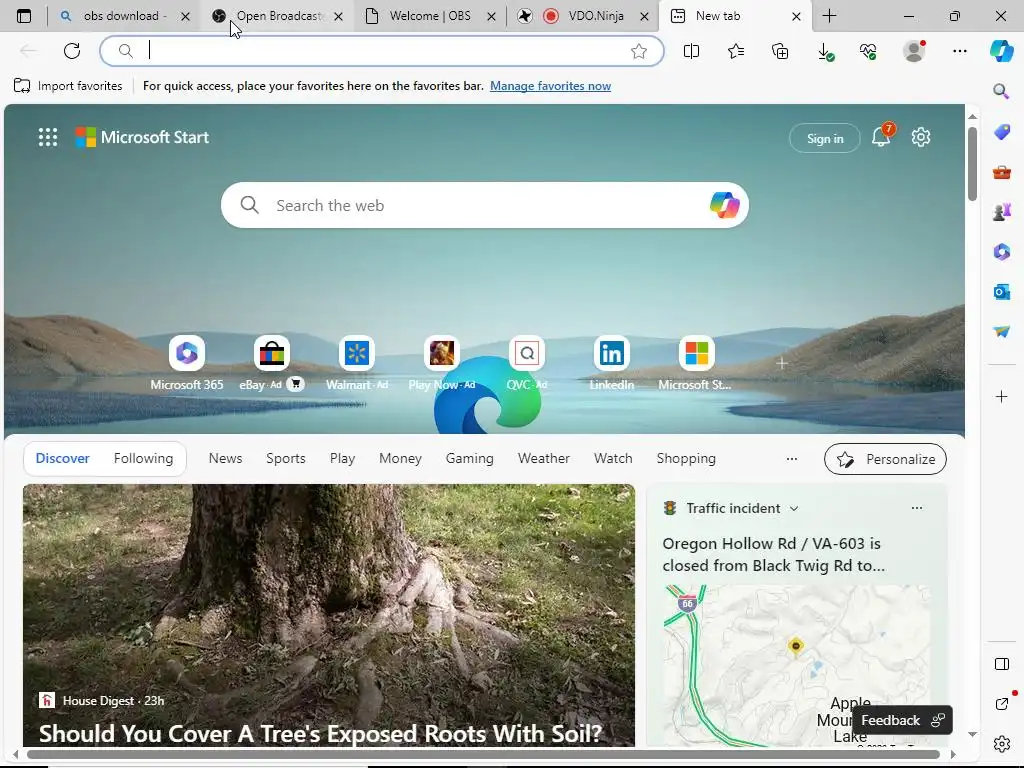Toggle sidebar panel layout icon
Image resolution: width=1024 pixels, height=768 pixels.
(x=1001, y=664)
